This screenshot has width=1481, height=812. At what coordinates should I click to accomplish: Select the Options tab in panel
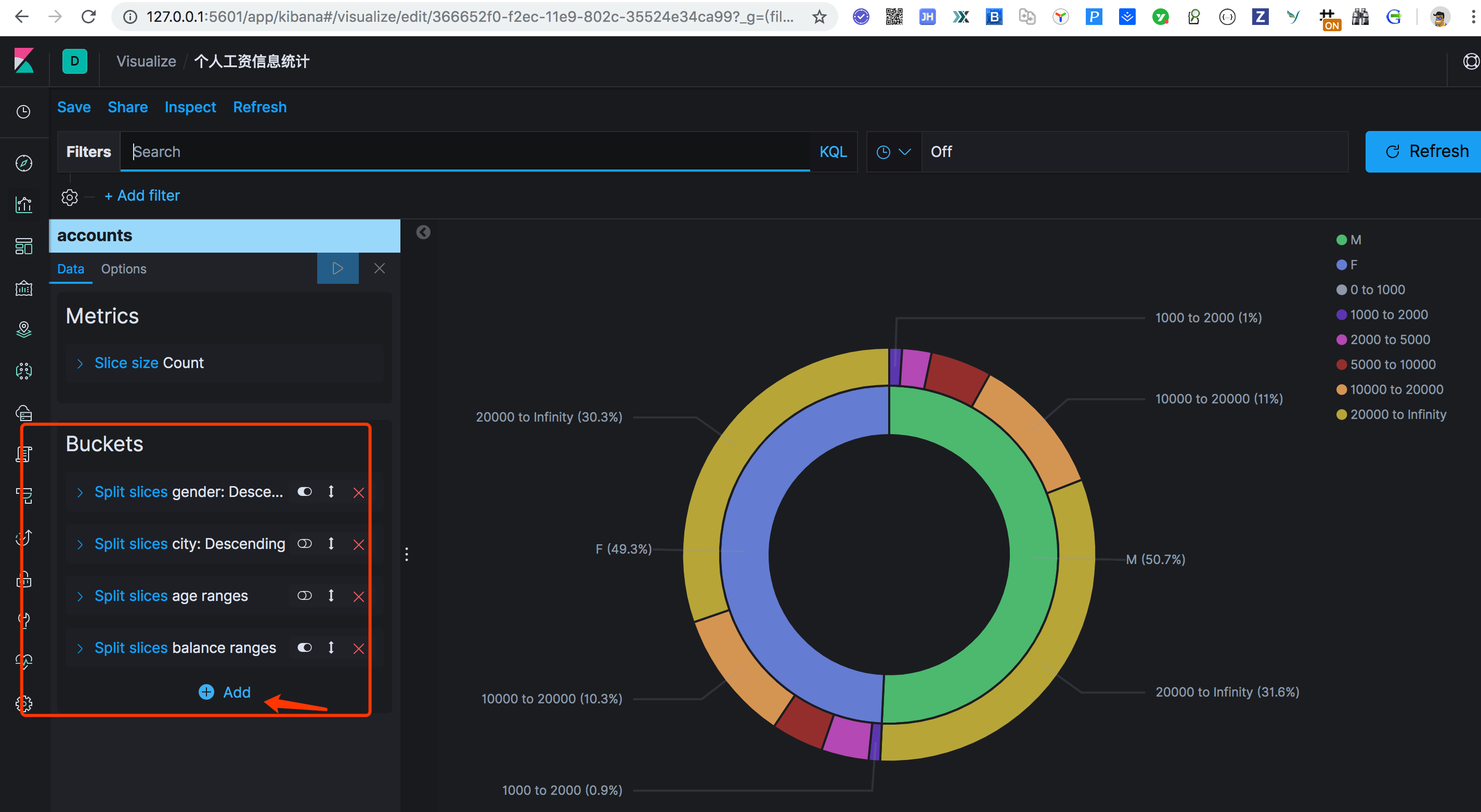click(x=123, y=268)
